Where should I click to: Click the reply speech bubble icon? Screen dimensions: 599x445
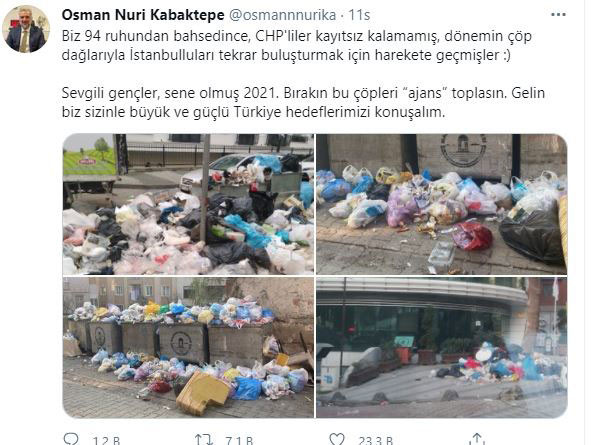click(x=71, y=439)
